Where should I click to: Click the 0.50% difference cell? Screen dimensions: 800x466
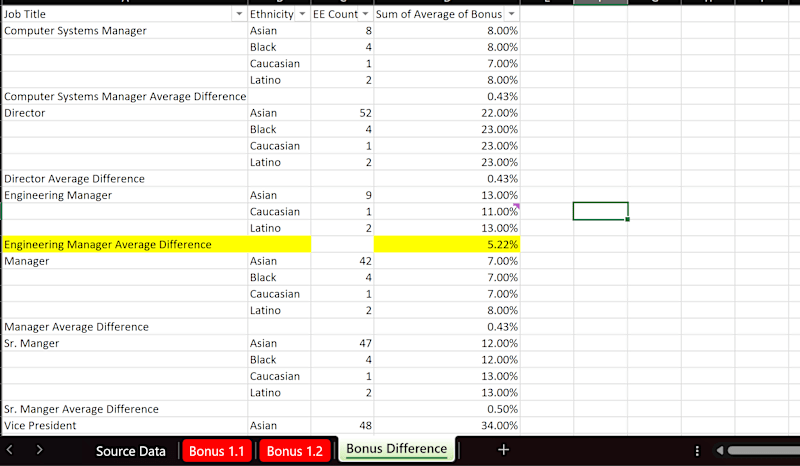(447, 409)
